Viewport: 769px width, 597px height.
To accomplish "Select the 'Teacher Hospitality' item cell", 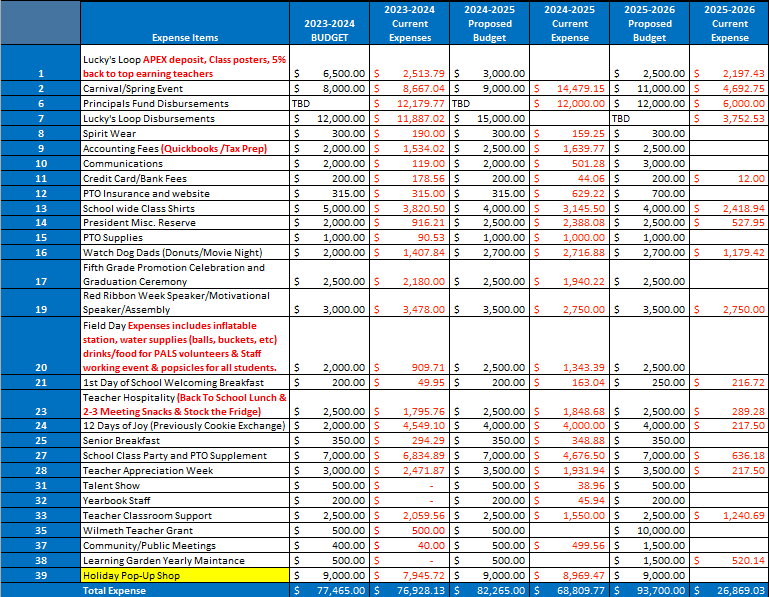I will click(x=185, y=404).
